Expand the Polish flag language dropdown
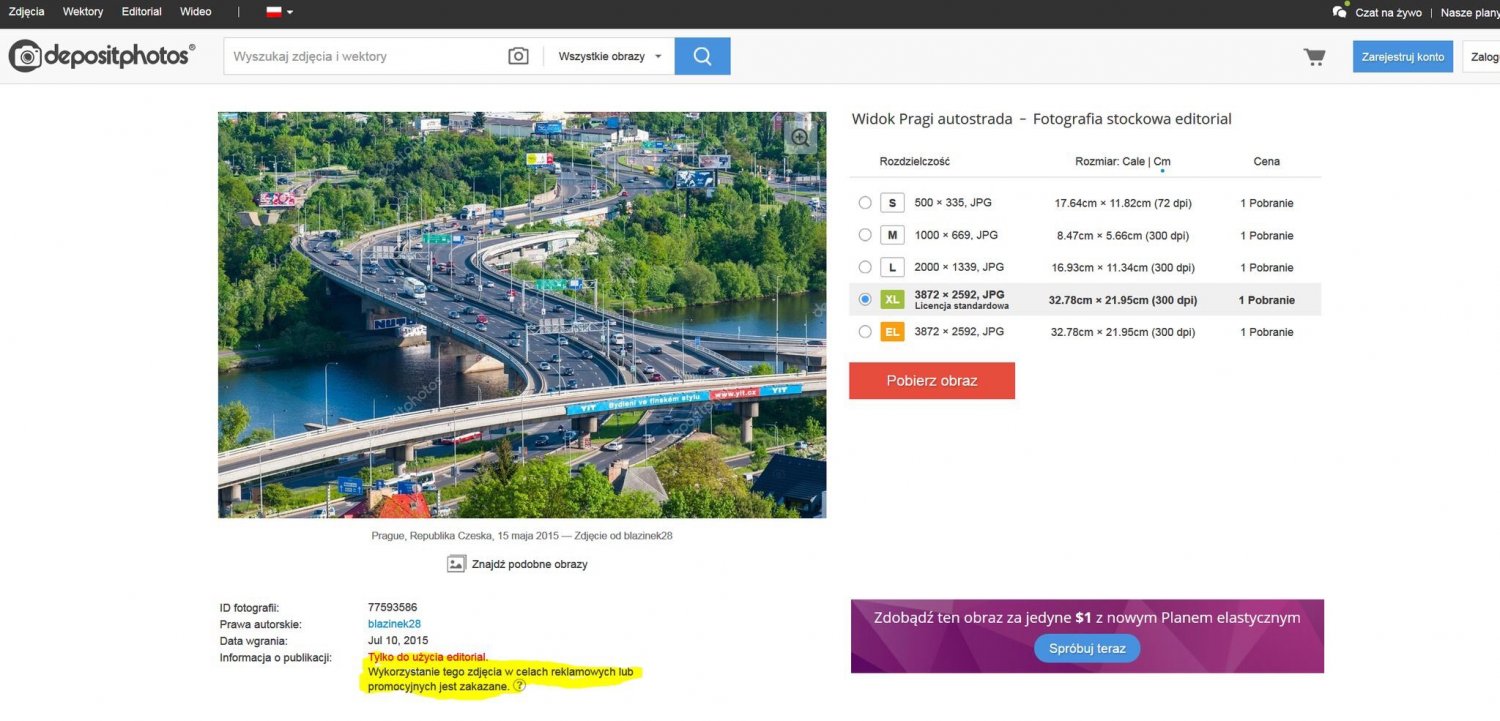1500x721 pixels. click(x=279, y=12)
